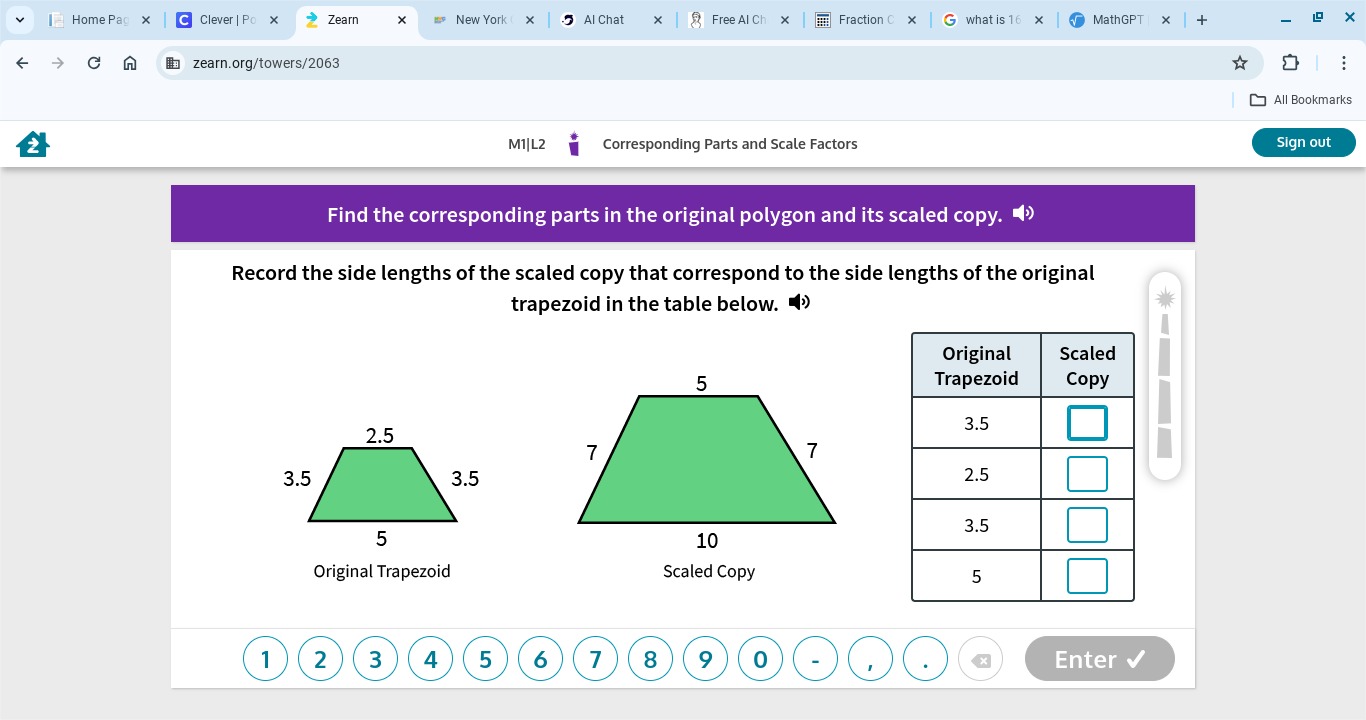Click the number 5 keypad button
The width and height of the screenshot is (1366, 720).
tap(485, 660)
